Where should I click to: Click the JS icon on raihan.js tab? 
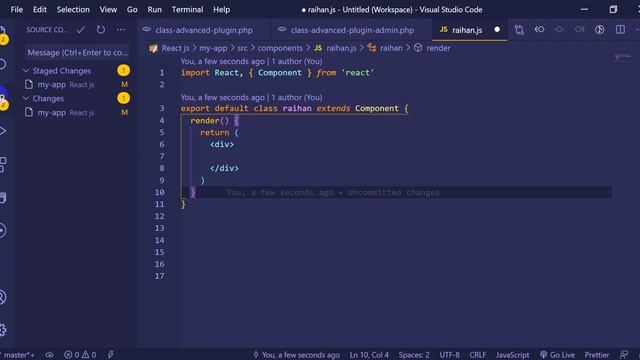coord(444,29)
